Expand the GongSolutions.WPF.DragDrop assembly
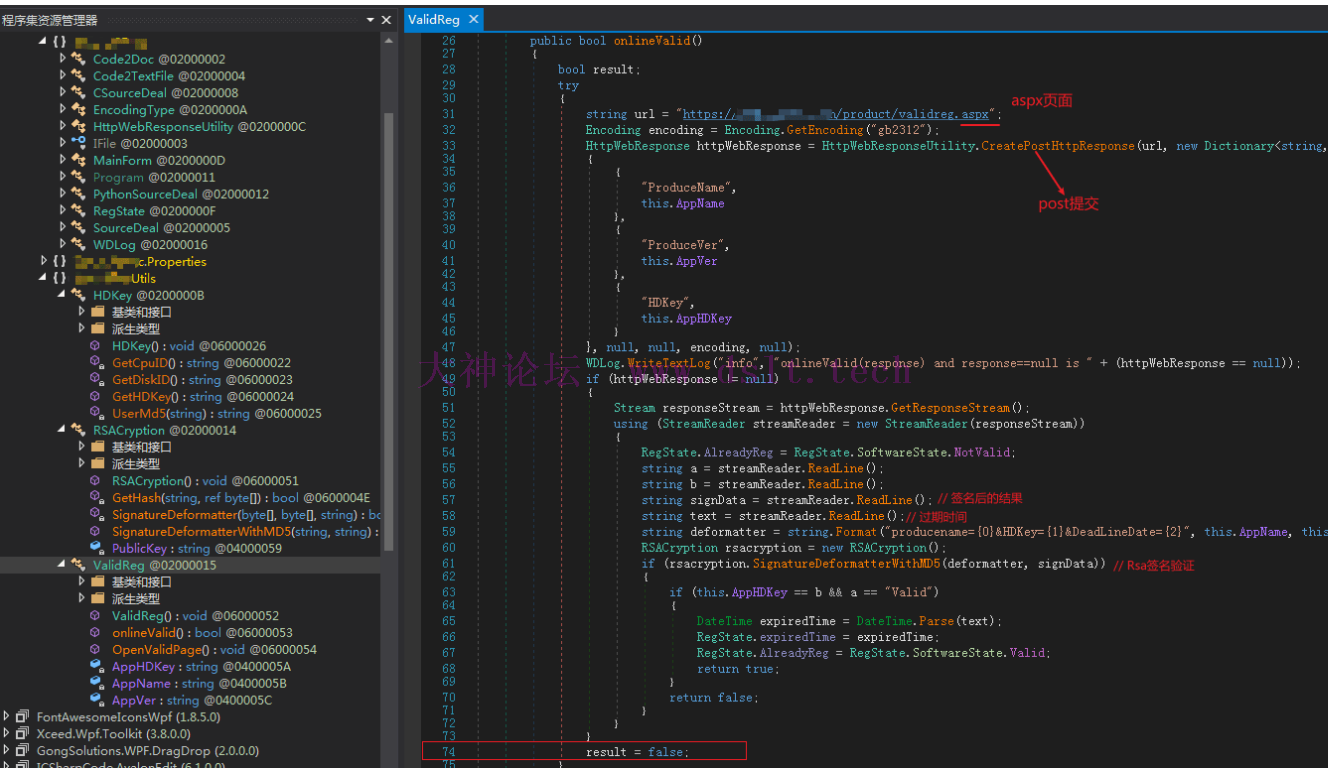This screenshot has width=1328, height=768. pyautogui.click(x=8, y=750)
